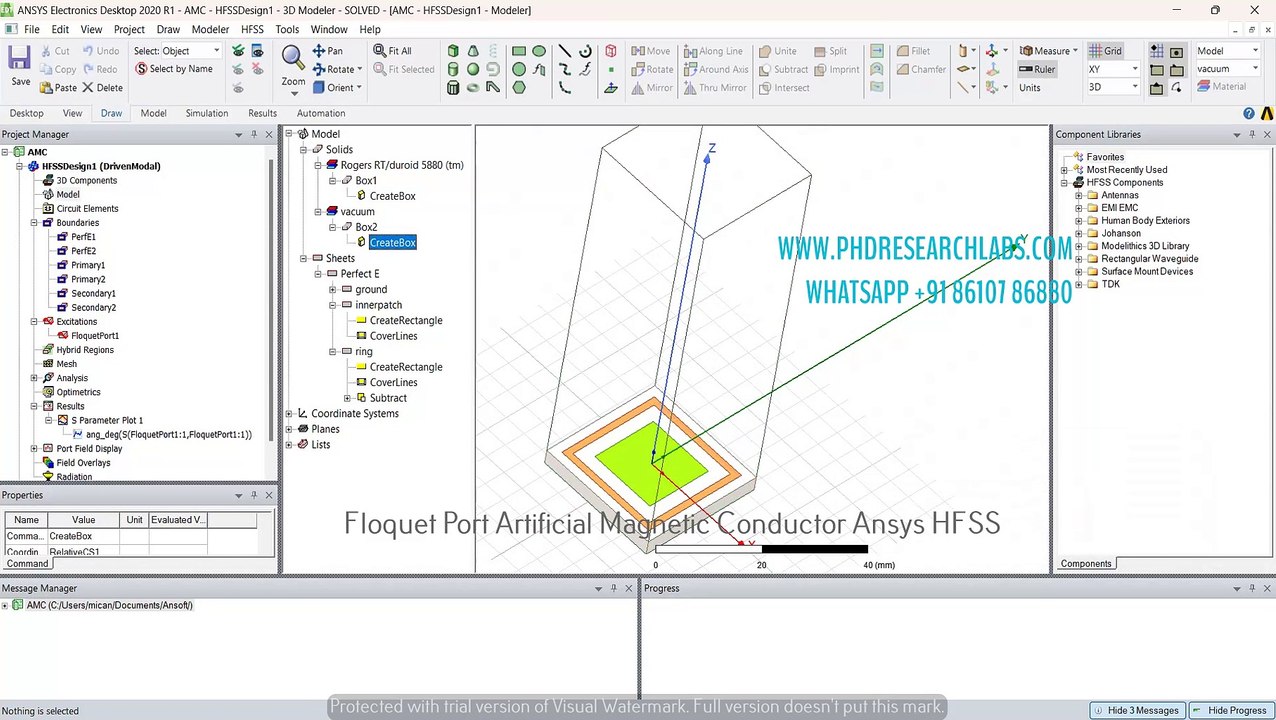Open the Modeler menu
The height and width of the screenshot is (720, 1276).
210,30
